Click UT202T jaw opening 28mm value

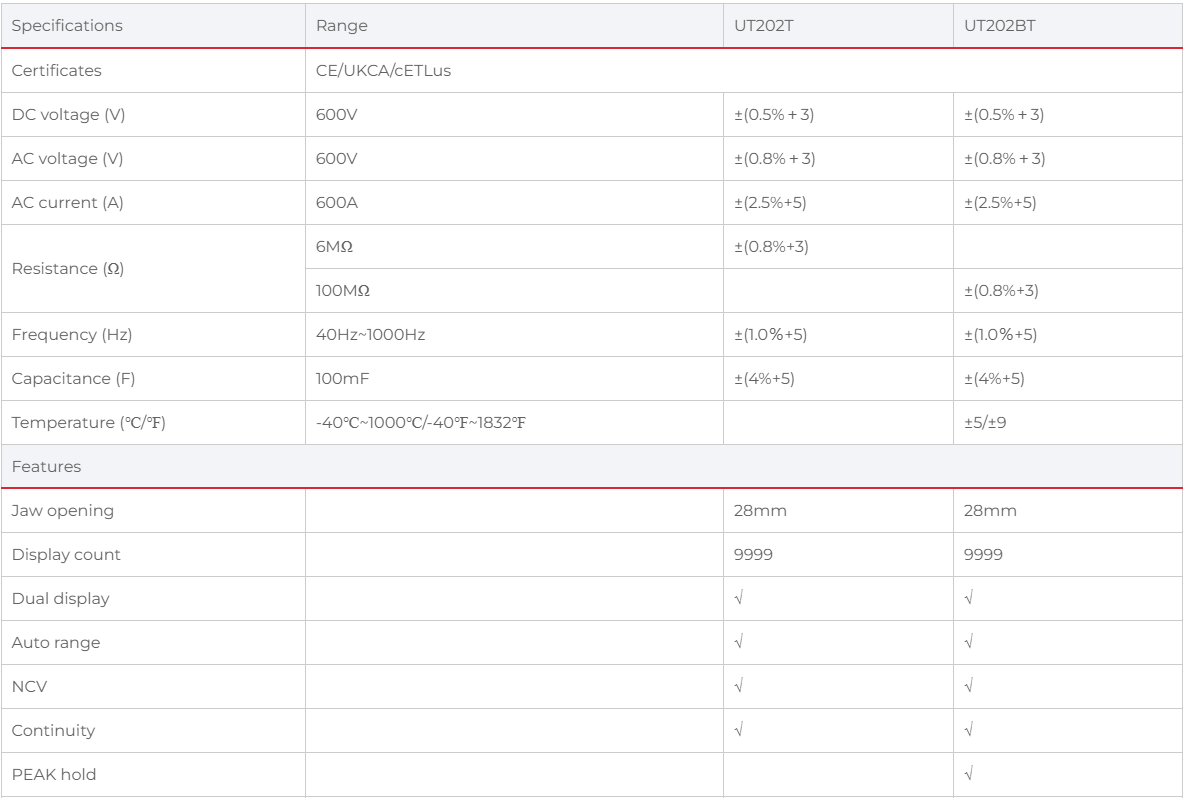tap(760, 510)
